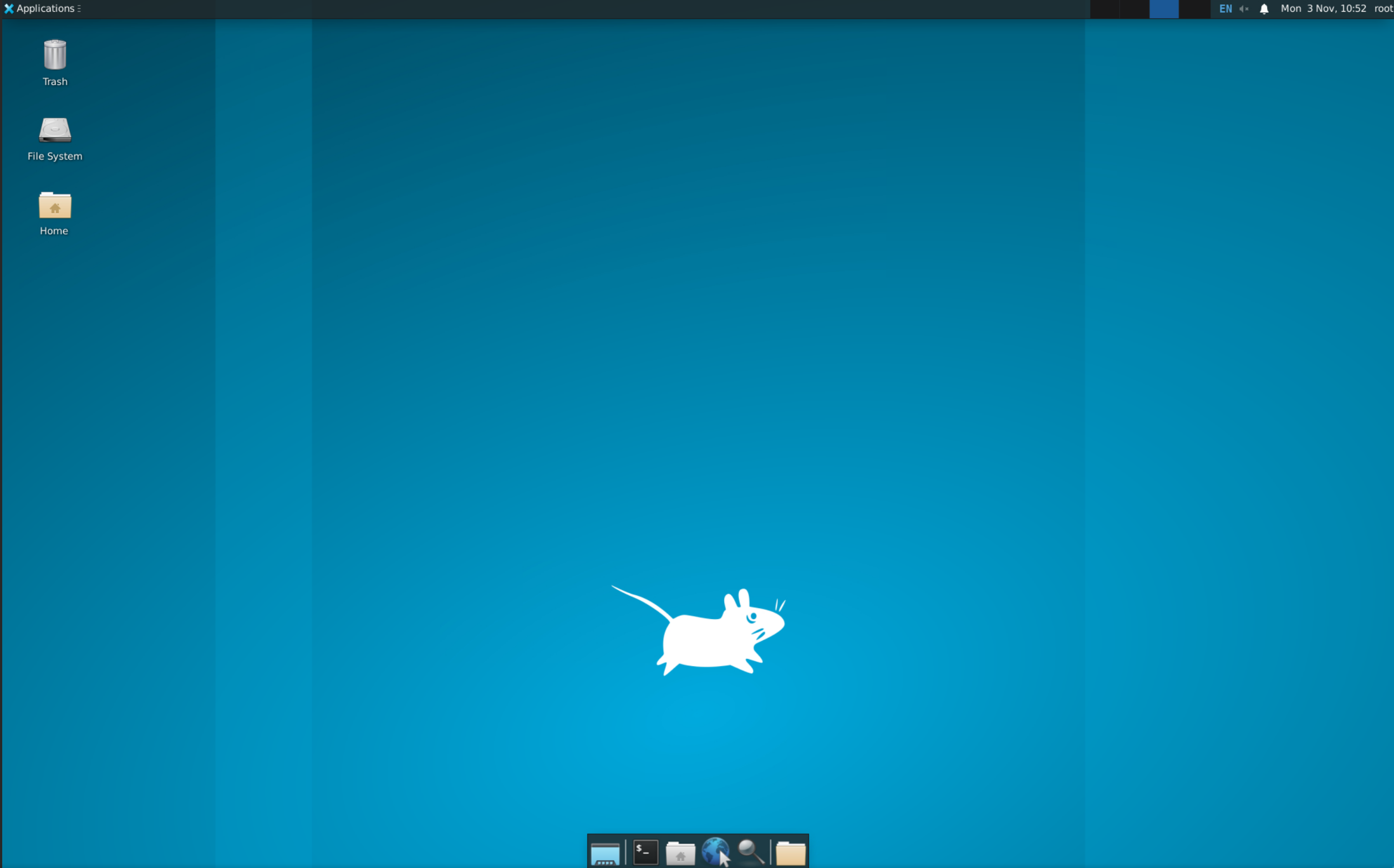The image size is (1394, 868).
Task: Expand the Applications menu hamburger arrow
Action: (x=79, y=9)
